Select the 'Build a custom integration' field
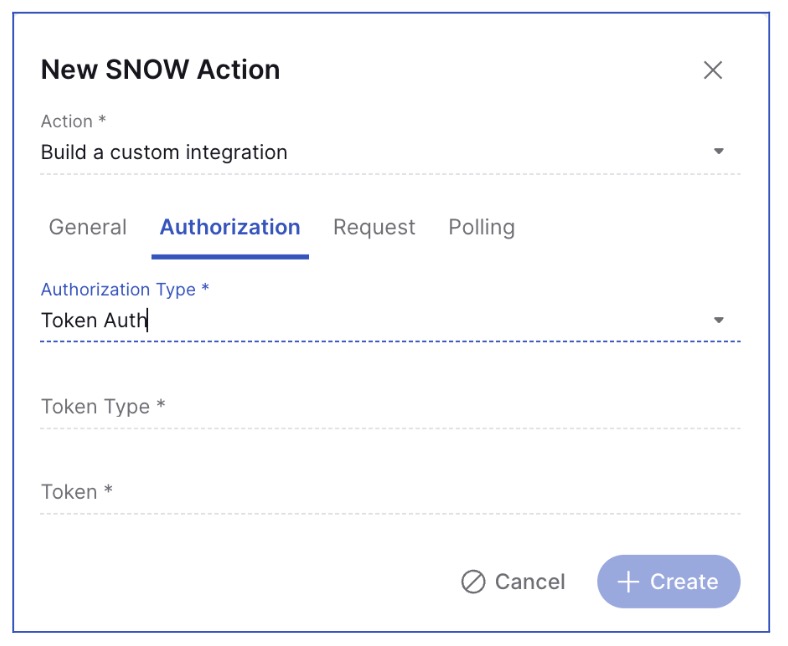Screen dimensions: 788x646 coord(390,152)
